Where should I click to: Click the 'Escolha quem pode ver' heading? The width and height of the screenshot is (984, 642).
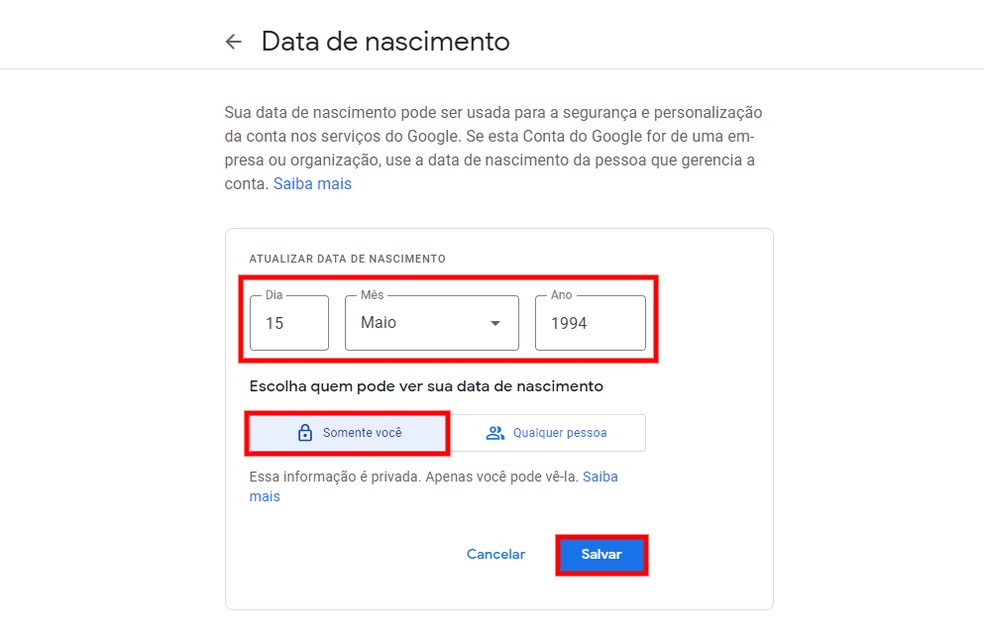pos(426,386)
